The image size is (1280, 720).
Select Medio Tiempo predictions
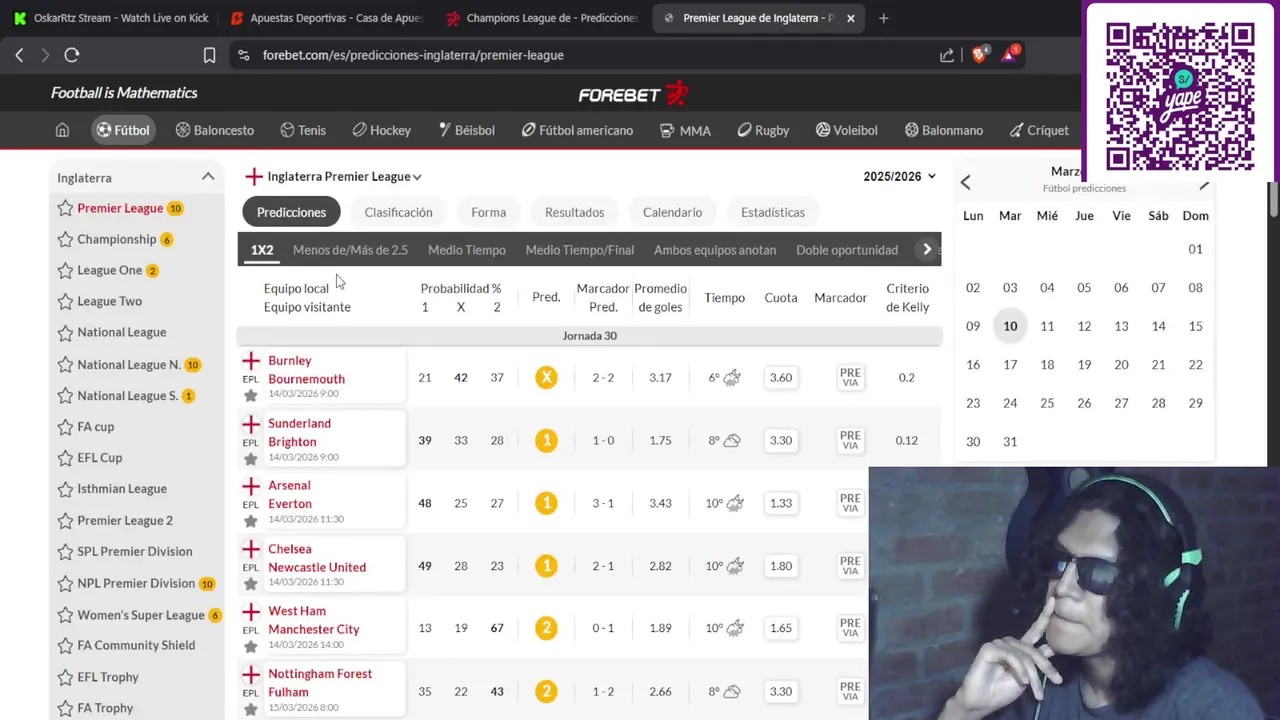tap(467, 250)
